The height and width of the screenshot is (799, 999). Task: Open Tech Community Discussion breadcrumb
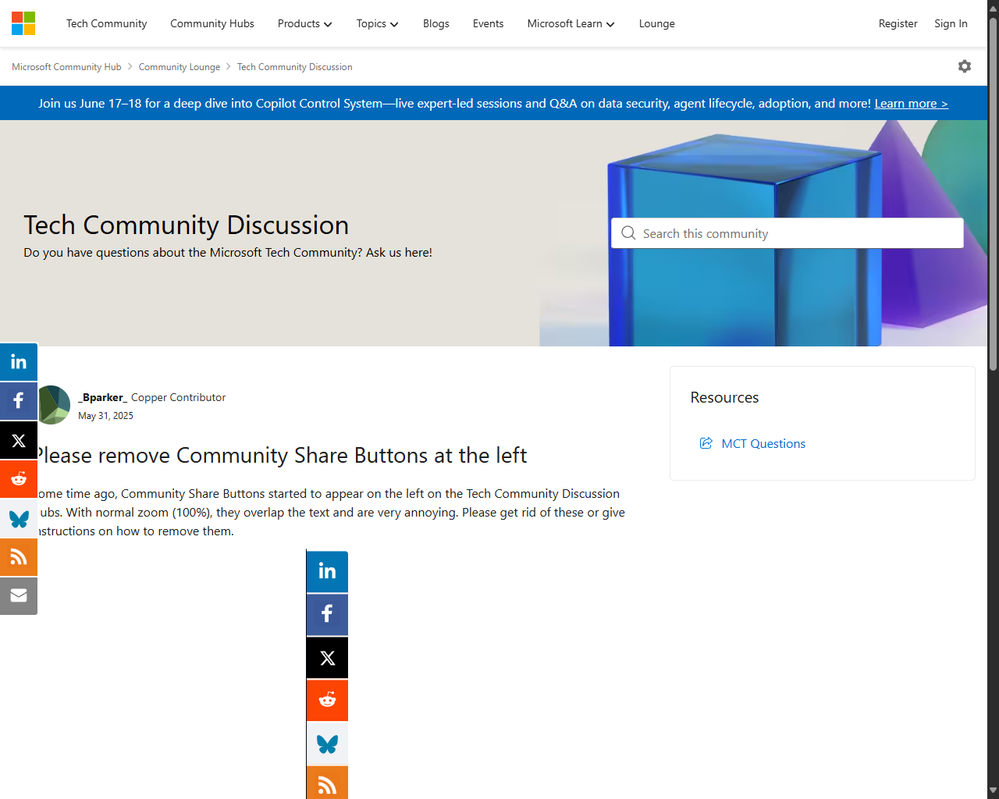coord(294,67)
